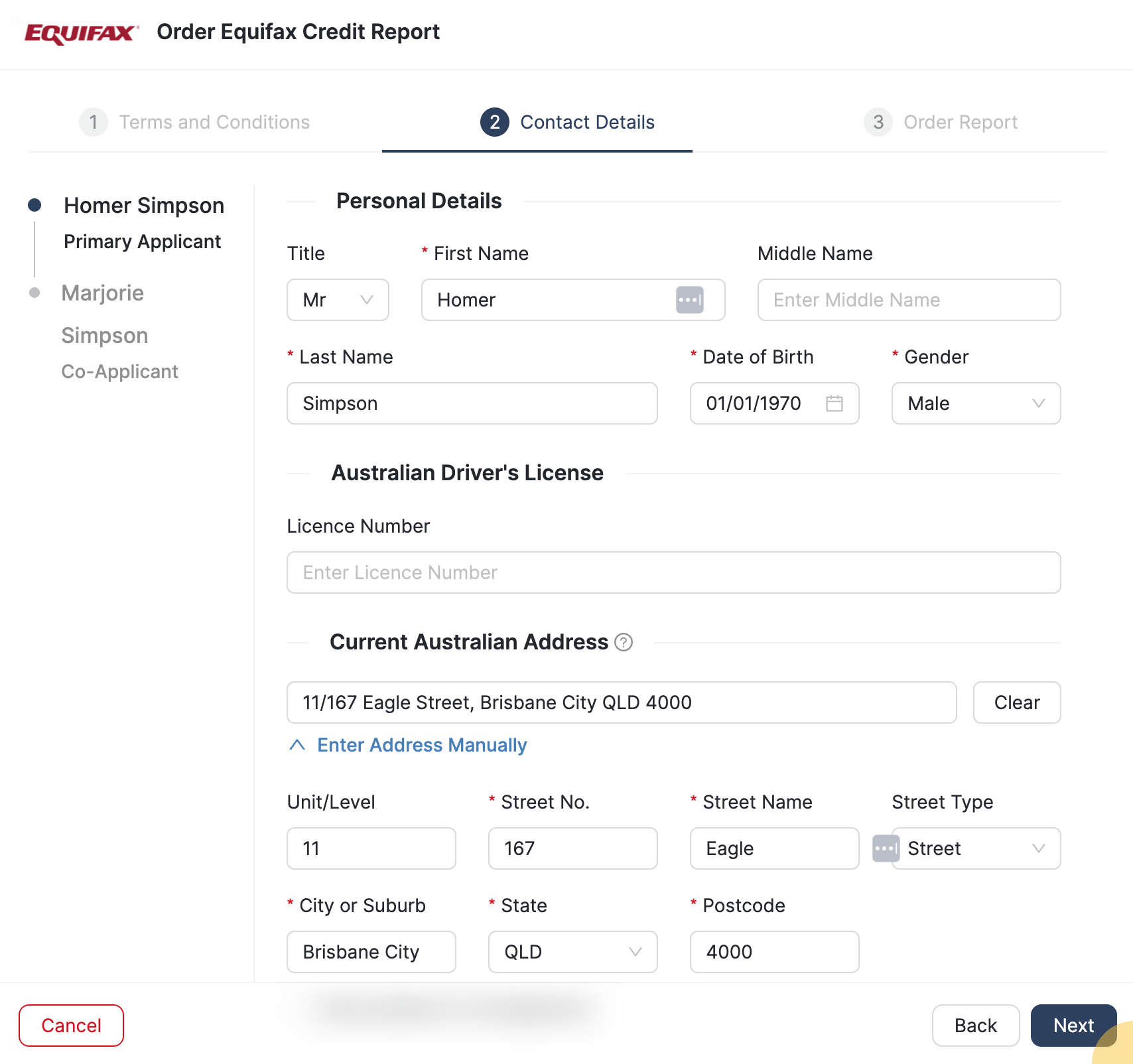Open the State dropdown showing QLD
The height and width of the screenshot is (1064, 1133).
(x=572, y=952)
